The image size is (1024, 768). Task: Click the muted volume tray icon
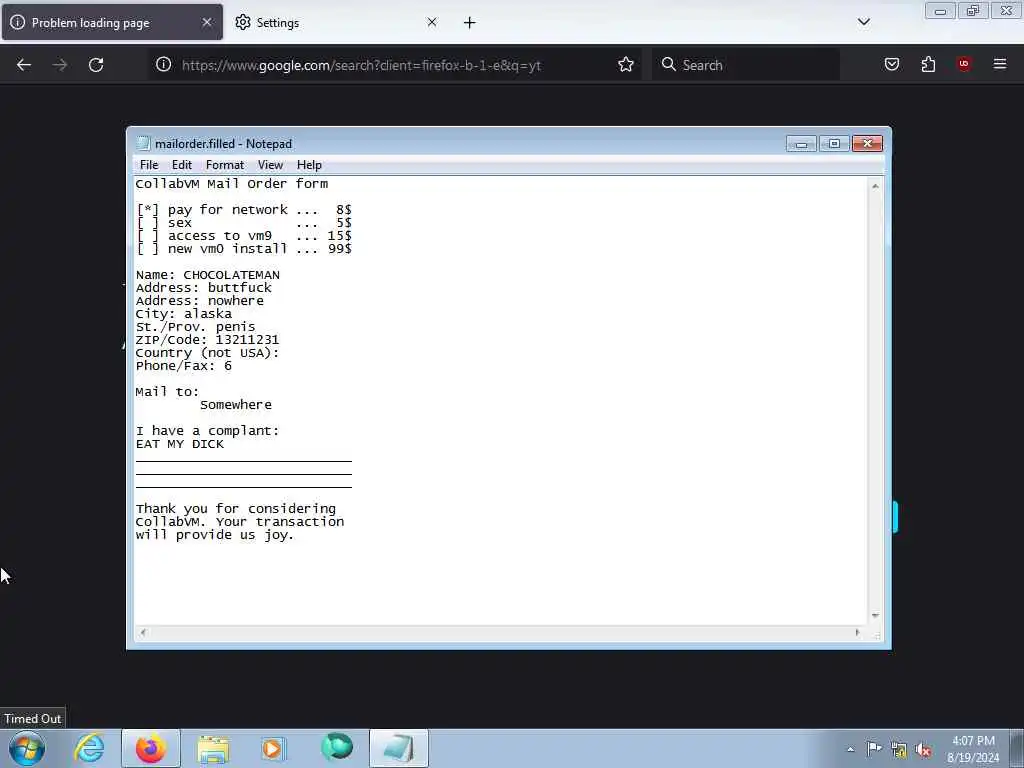[923, 750]
